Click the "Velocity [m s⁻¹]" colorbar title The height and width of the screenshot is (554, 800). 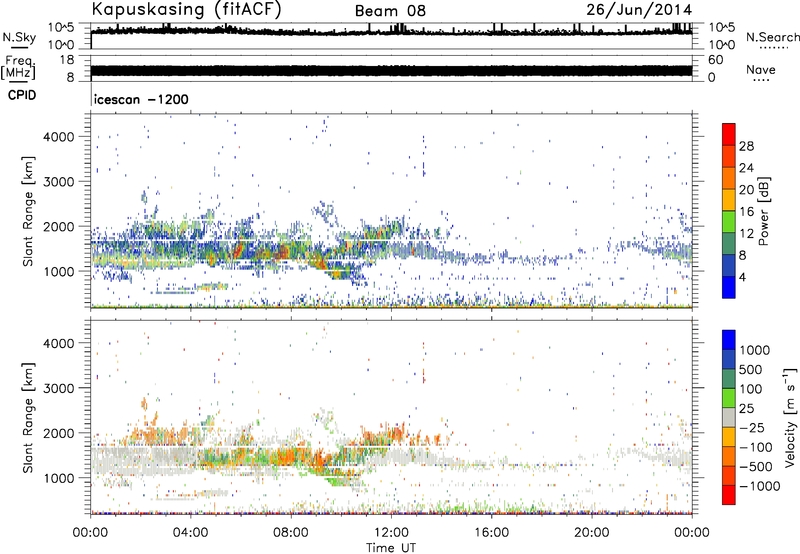790,417
